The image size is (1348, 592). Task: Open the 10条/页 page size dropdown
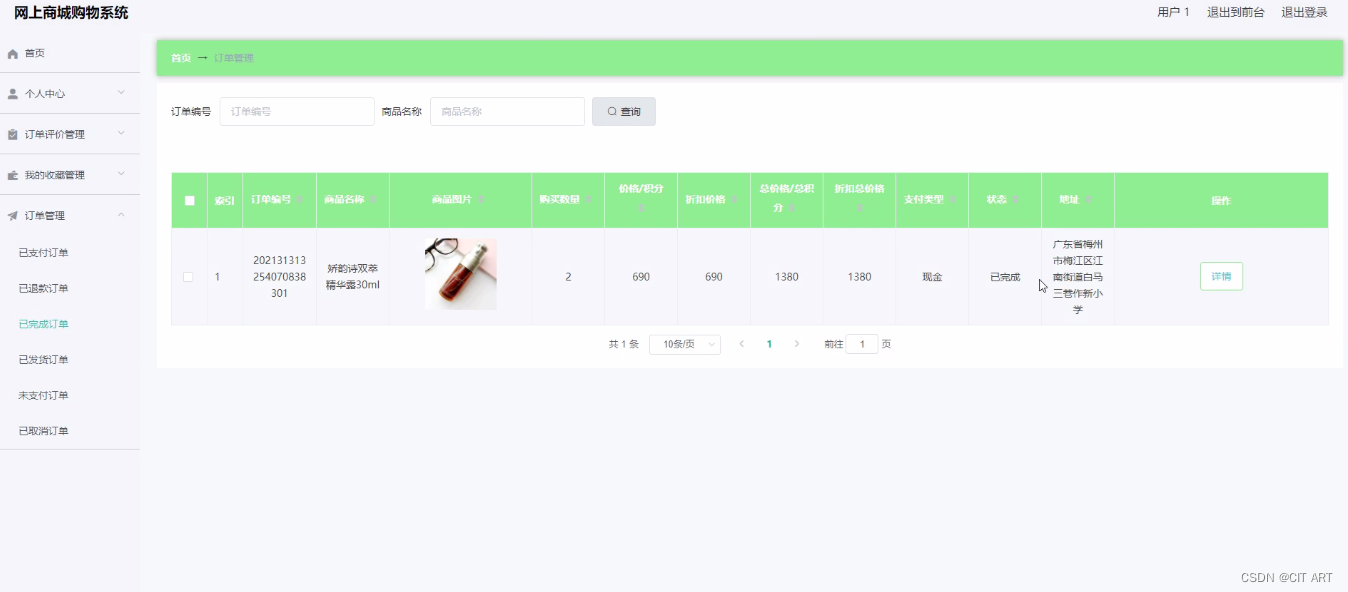tap(684, 343)
